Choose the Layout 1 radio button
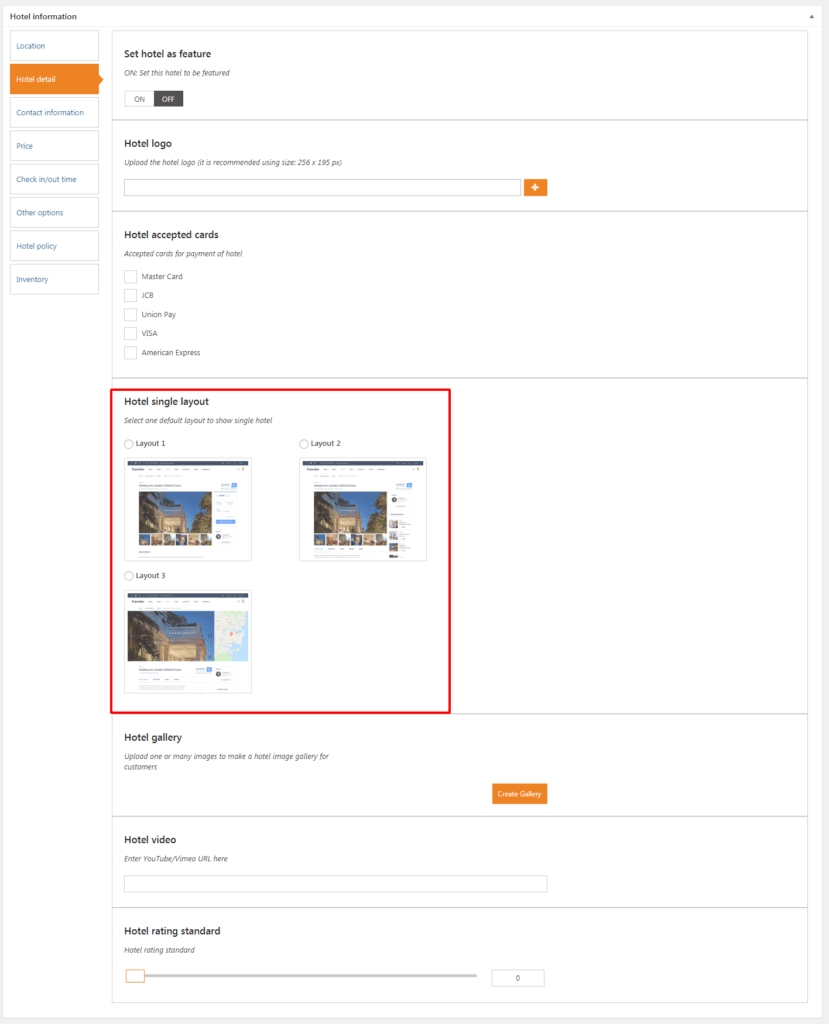Viewport: 829px width, 1024px height. coord(129,444)
